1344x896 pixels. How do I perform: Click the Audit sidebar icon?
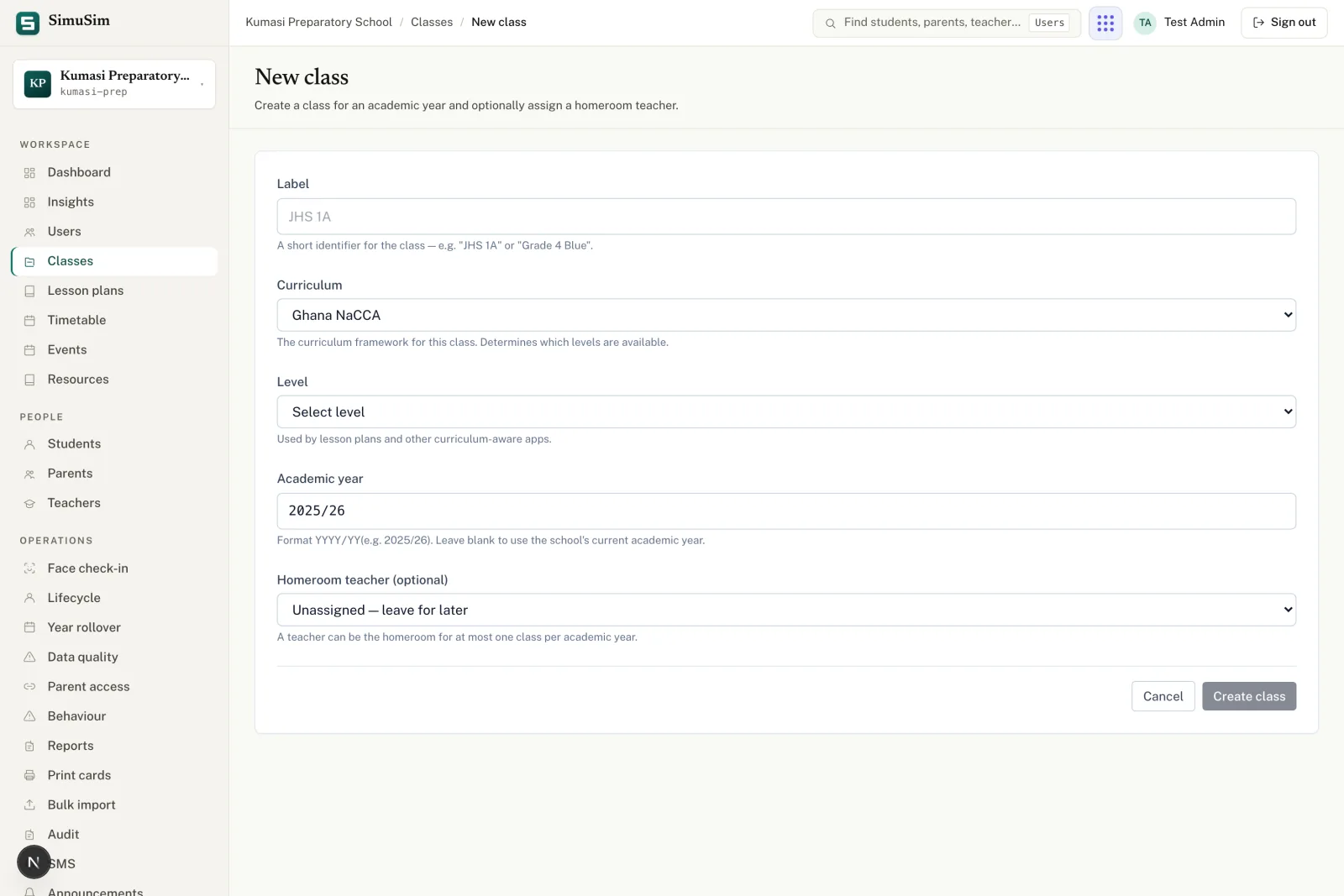29,835
